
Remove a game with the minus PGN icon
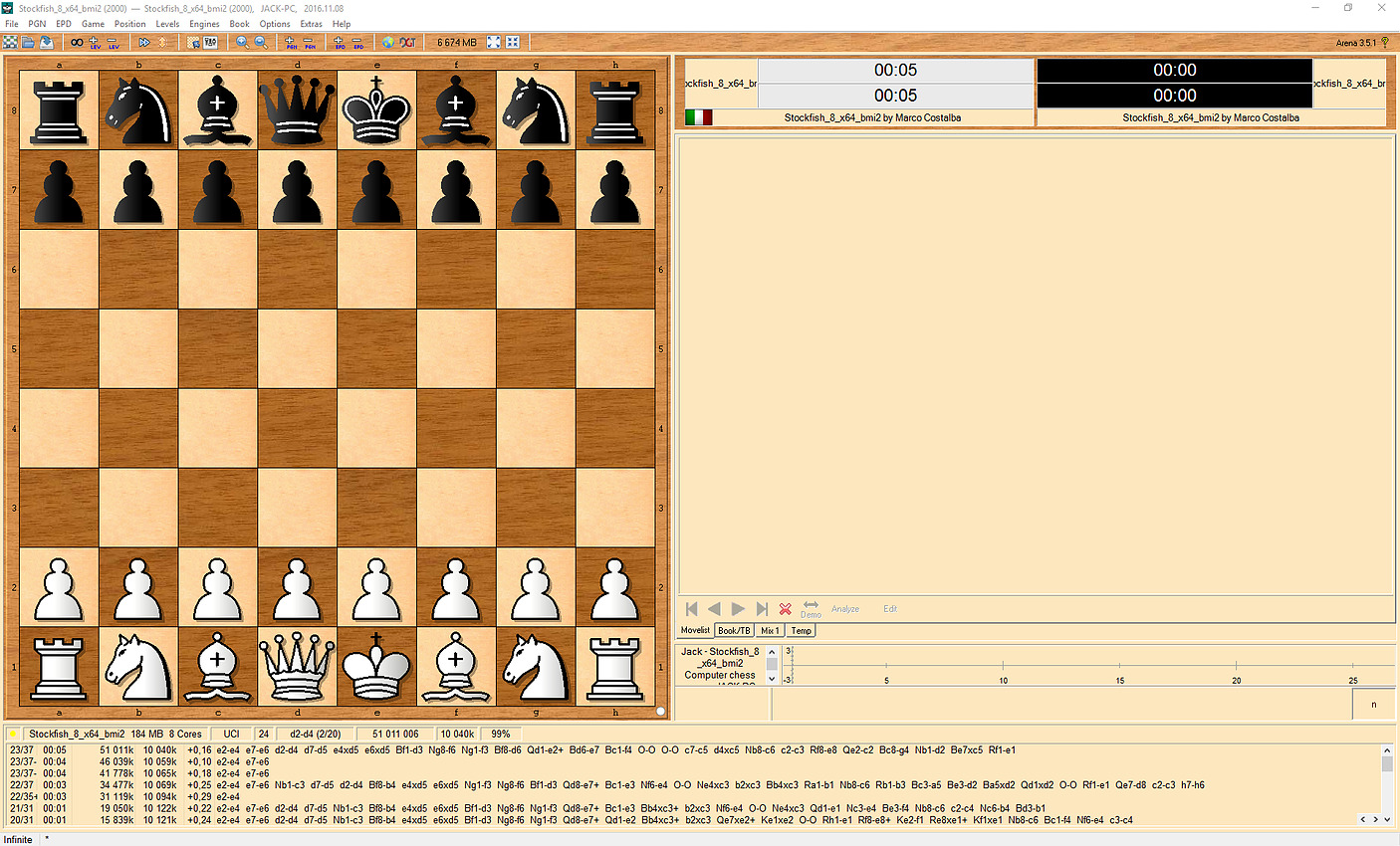pos(310,42)
